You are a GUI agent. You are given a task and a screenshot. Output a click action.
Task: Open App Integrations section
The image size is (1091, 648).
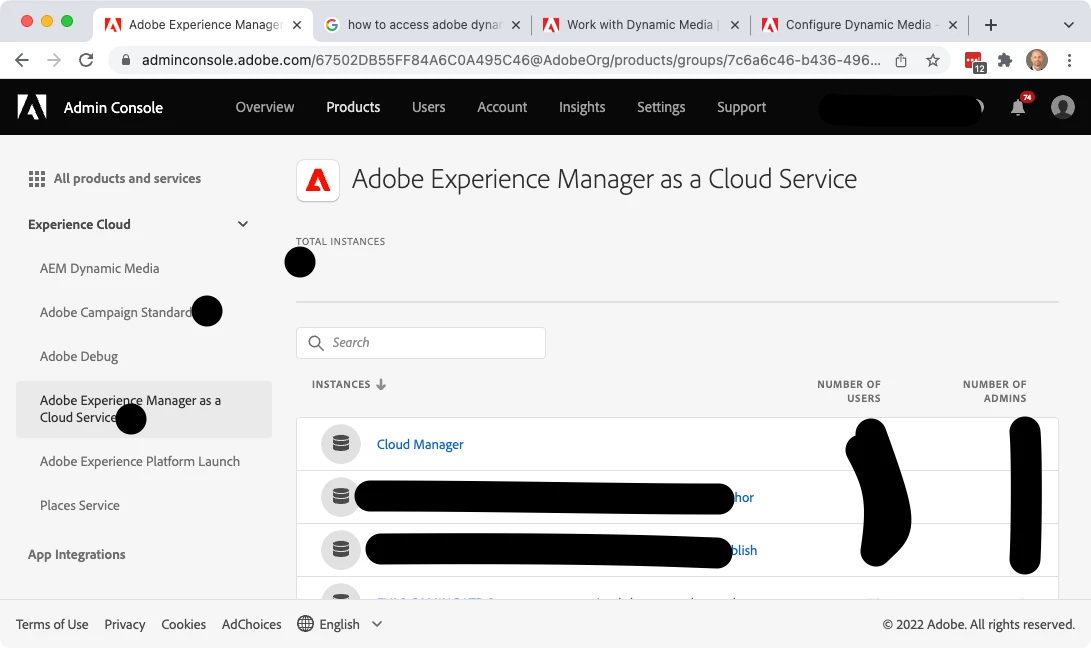click(77, 555)
